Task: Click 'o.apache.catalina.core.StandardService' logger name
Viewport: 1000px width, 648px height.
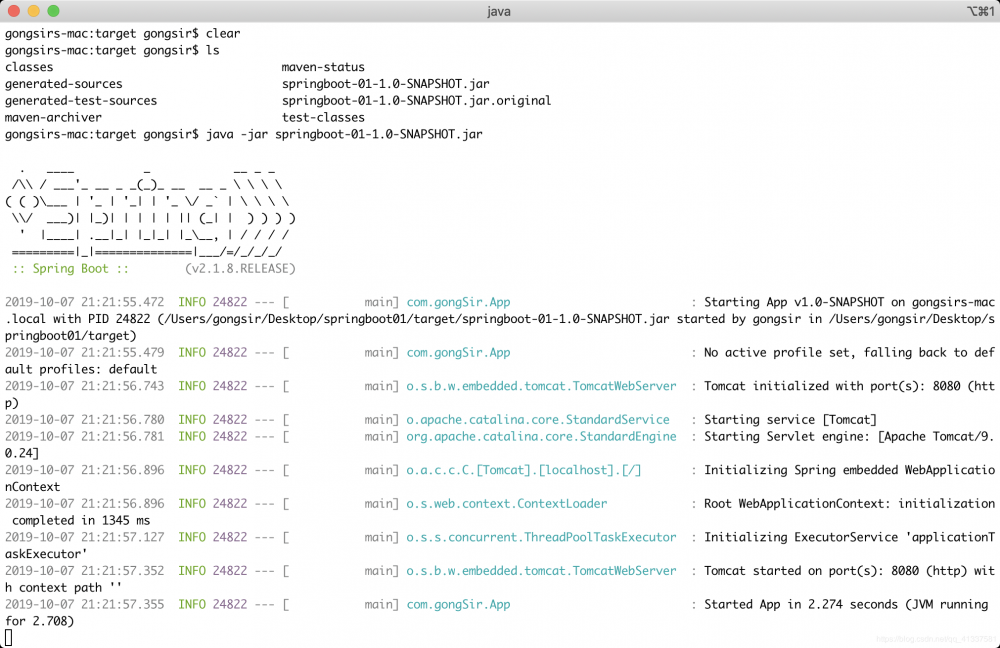Action: pos(538,420)
